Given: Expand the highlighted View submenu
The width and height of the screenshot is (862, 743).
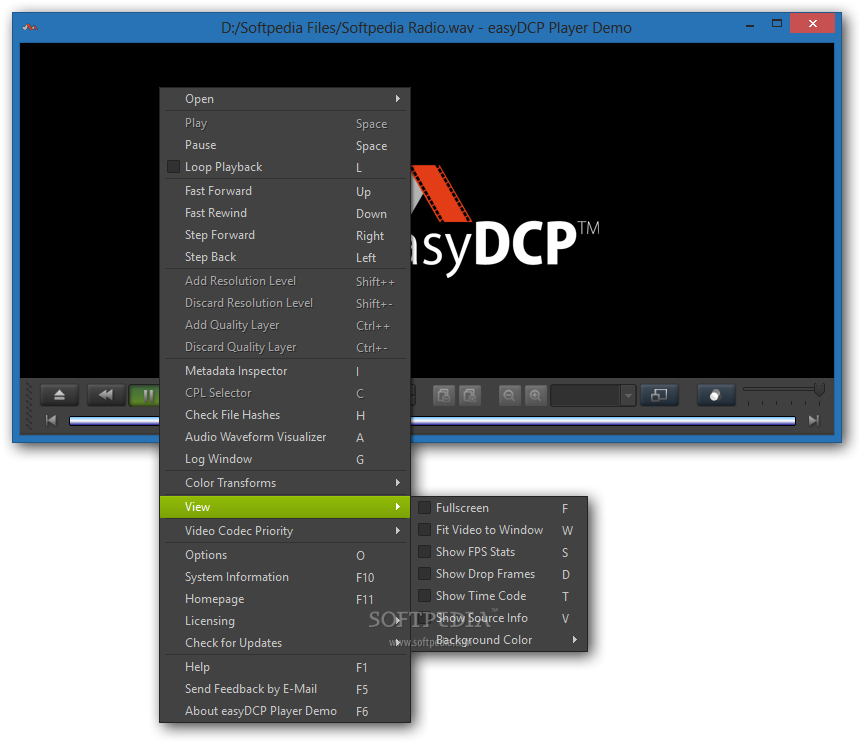Looking at the screenshot, I should tap(285, 507).
